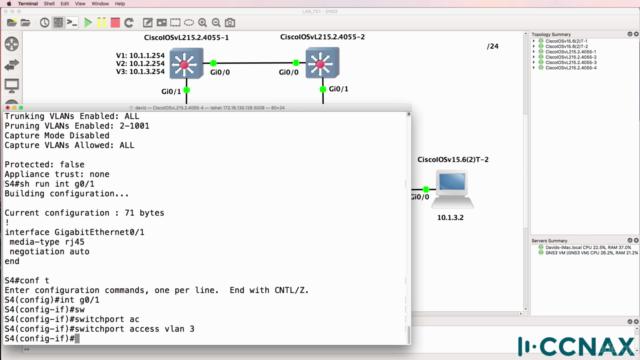
Task: Select the CiscoIOSv15.6(2)T-2 computer node
Action: [452, 189]
